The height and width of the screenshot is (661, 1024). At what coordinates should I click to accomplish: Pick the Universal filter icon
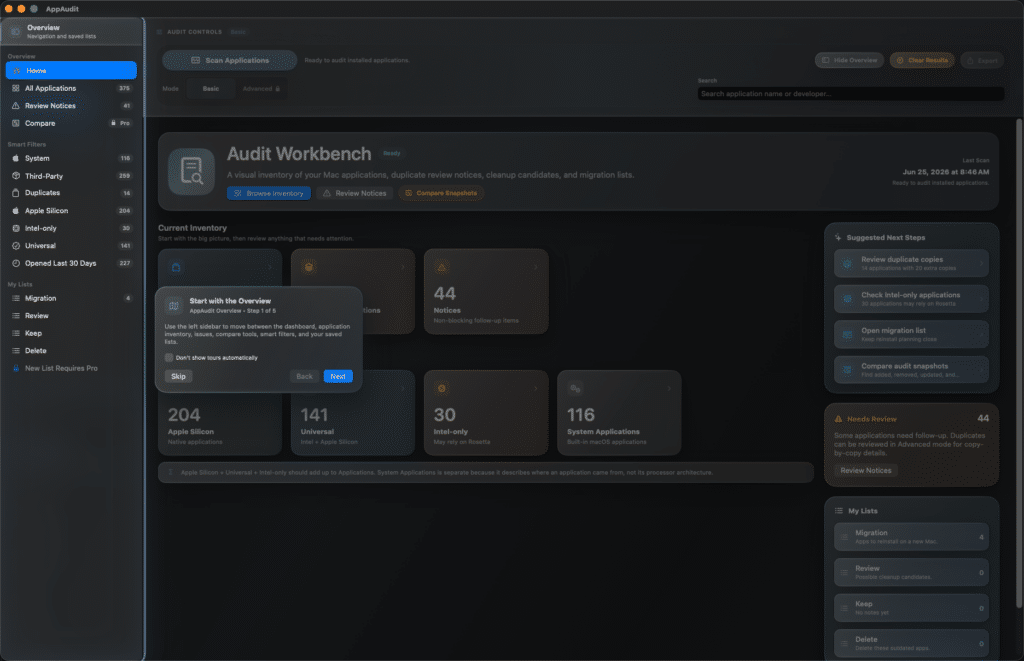pyautogui.click(x=16, y=246)
